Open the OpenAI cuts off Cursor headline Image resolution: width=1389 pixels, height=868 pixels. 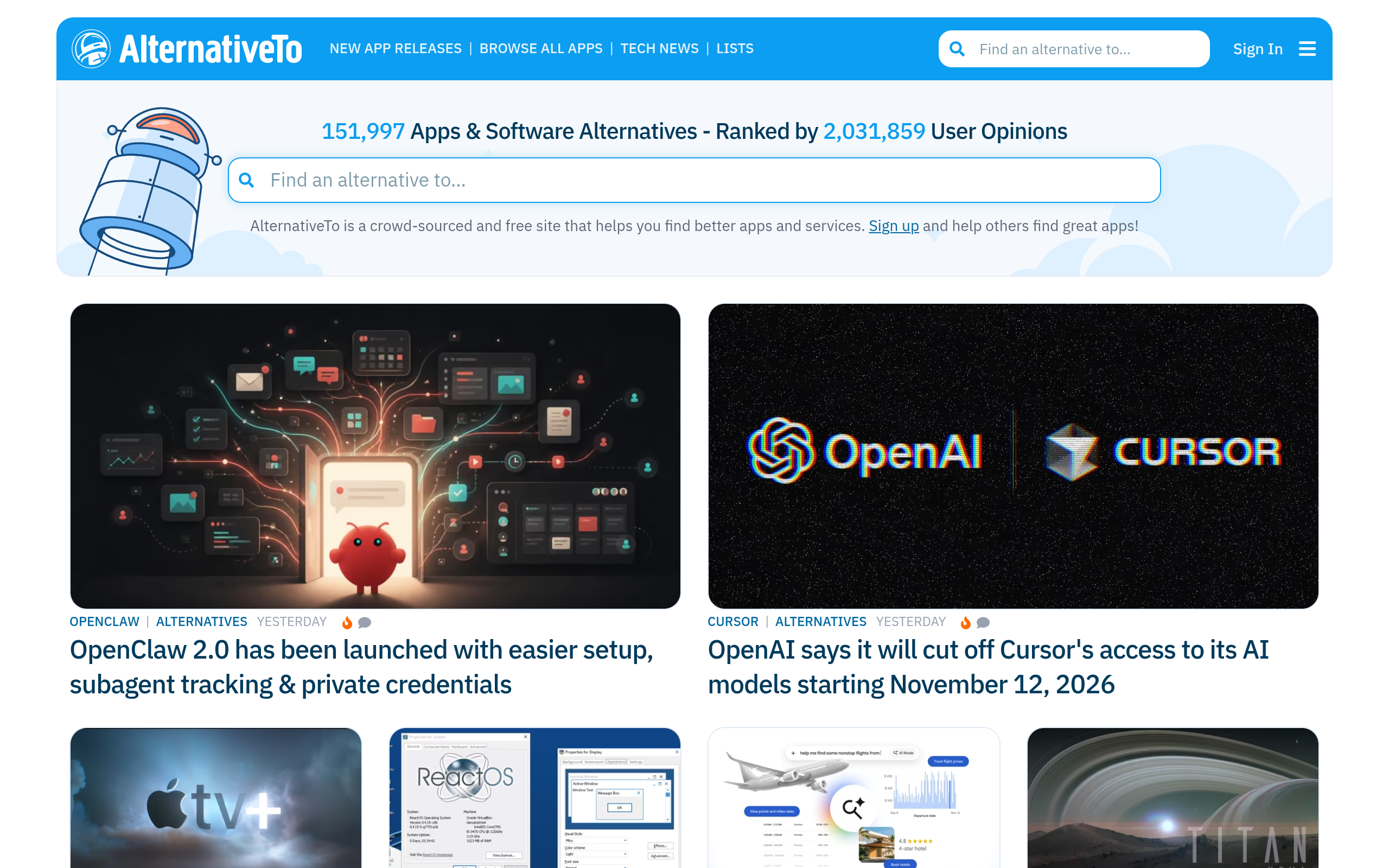click(988, 667)
